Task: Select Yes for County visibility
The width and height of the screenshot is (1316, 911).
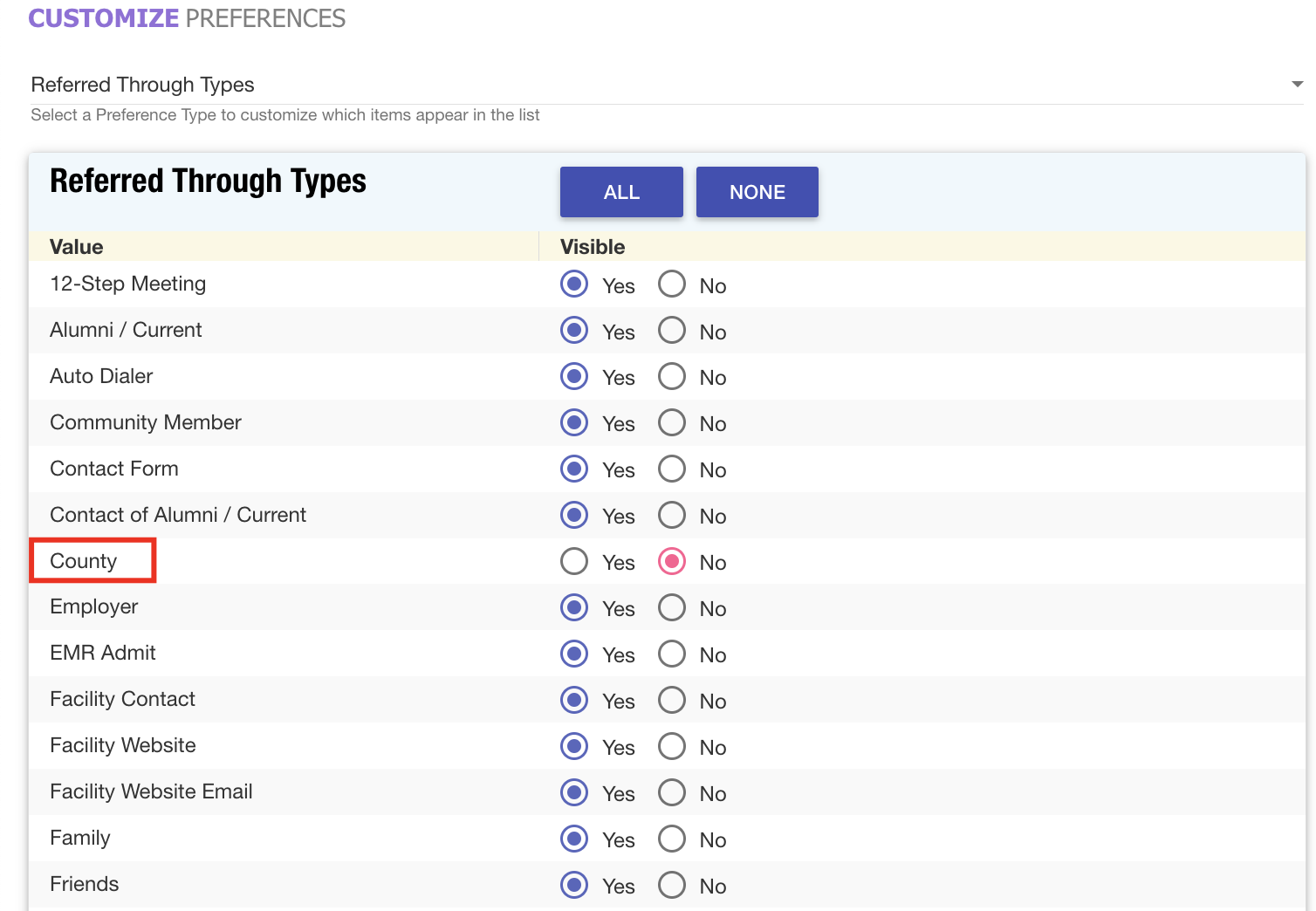Action: [574, 561]
